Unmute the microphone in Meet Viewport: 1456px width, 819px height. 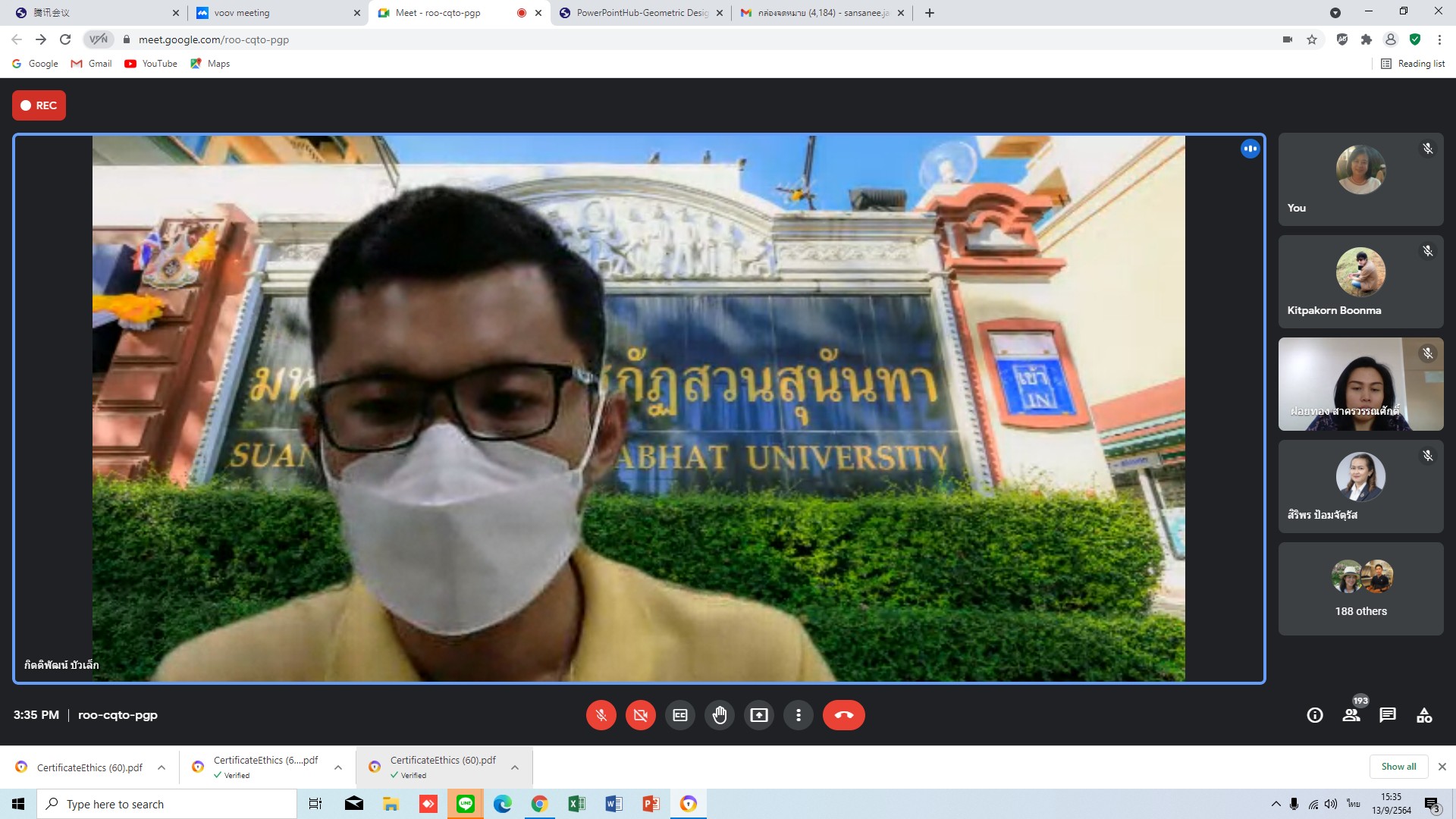601,715
